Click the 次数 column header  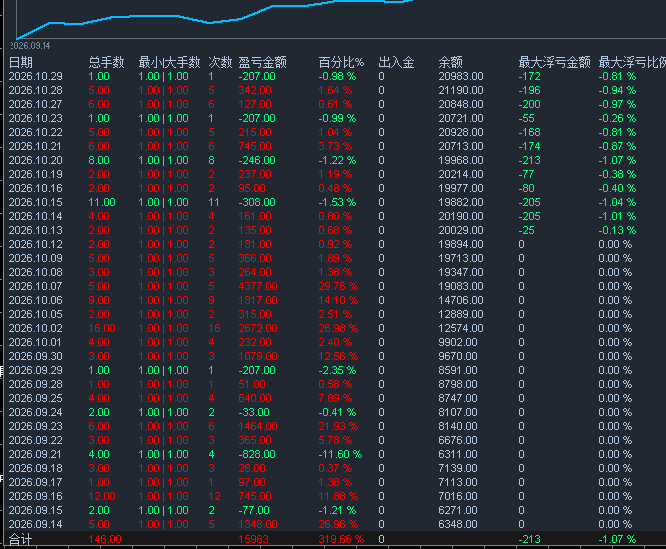point(220,62)
